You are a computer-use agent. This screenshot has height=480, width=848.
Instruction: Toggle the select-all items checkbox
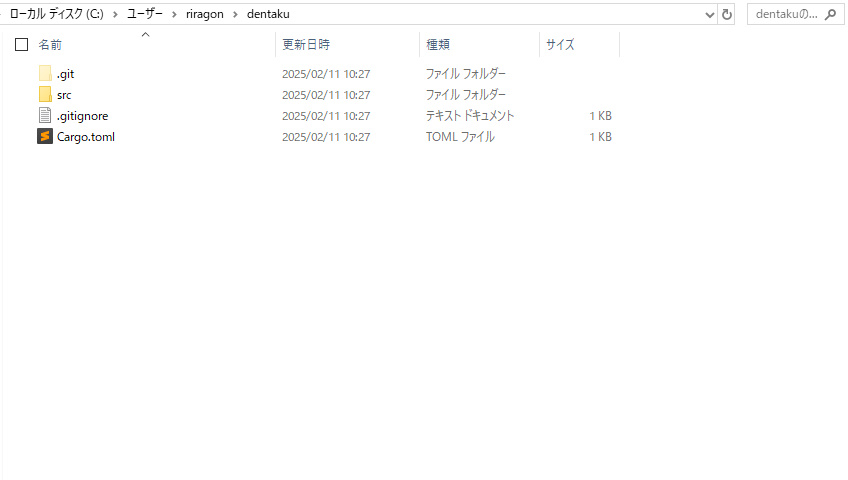pos(21,45)
